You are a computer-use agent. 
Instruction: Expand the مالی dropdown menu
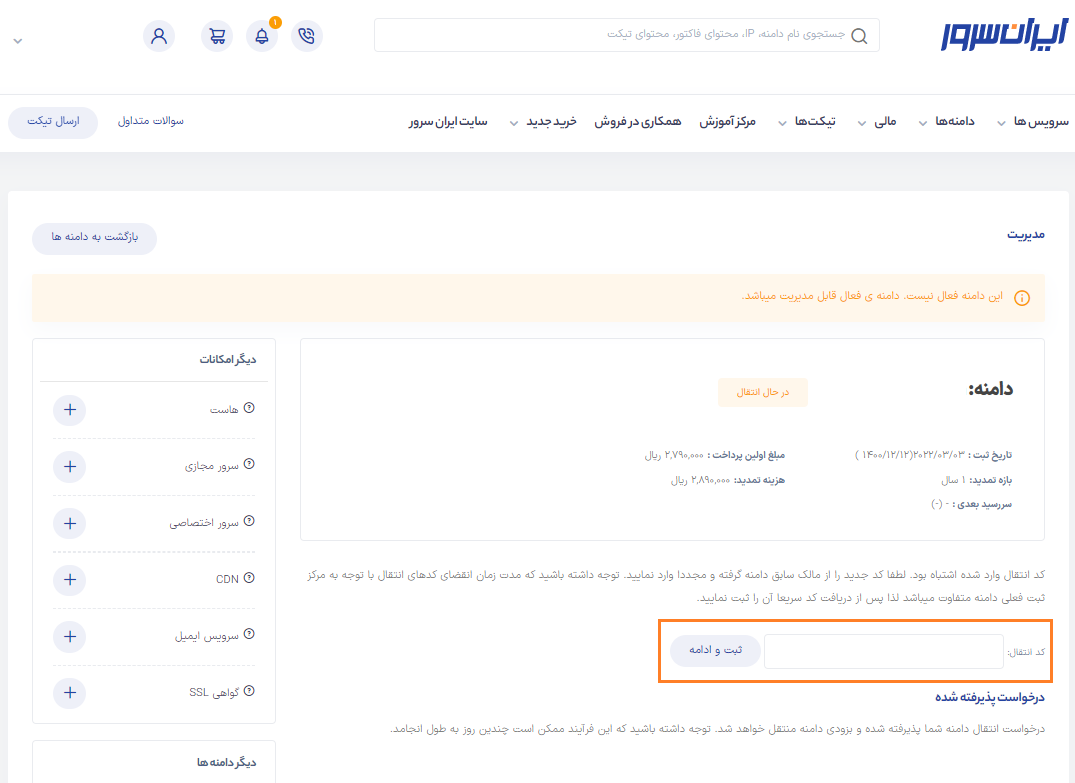coord(878,122)
